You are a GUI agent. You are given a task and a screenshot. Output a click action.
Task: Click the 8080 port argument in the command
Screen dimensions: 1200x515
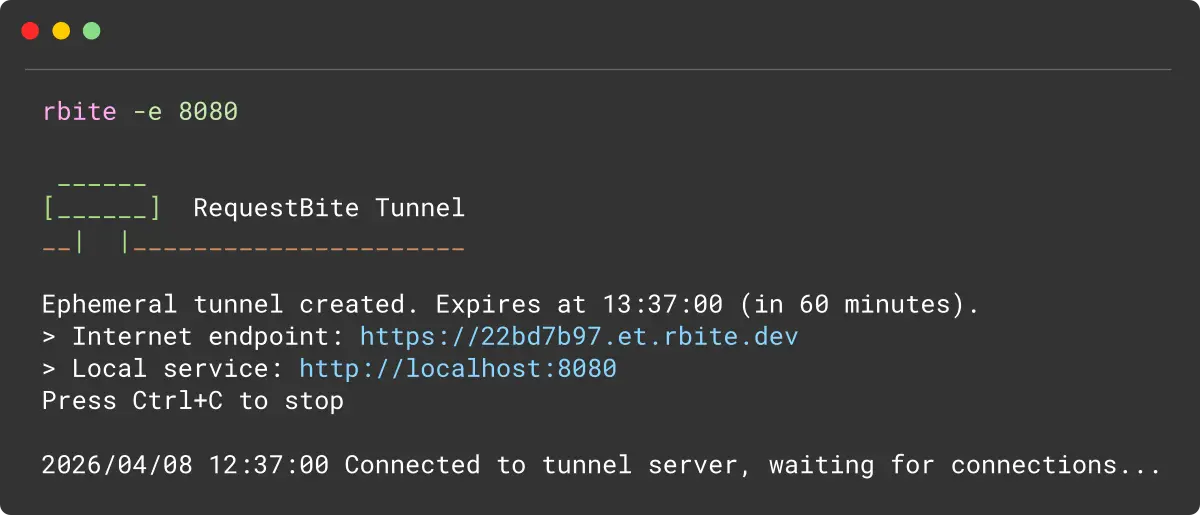(208, 111)
